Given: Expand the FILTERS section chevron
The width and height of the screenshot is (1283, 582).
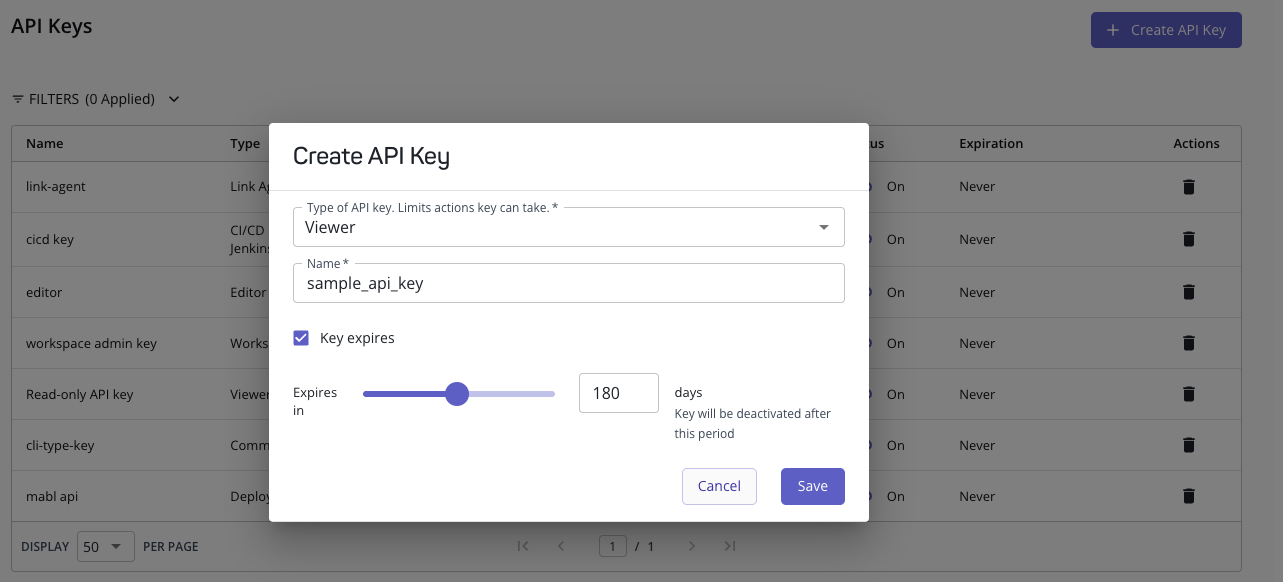Looking at the screenshot, I should [174, 99].
